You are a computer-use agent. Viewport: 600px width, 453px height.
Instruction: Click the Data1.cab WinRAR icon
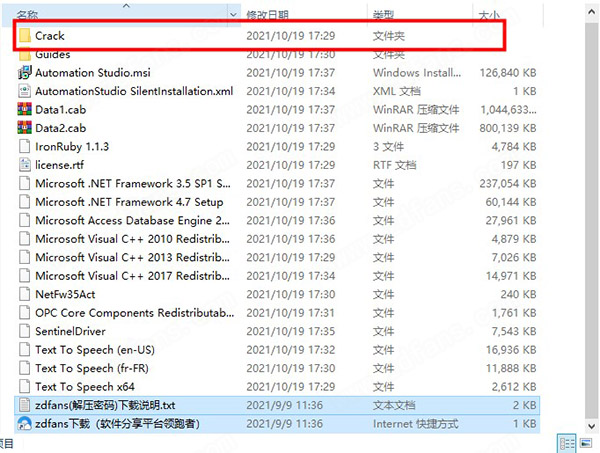pyautogui.click(x=25, y=109)
